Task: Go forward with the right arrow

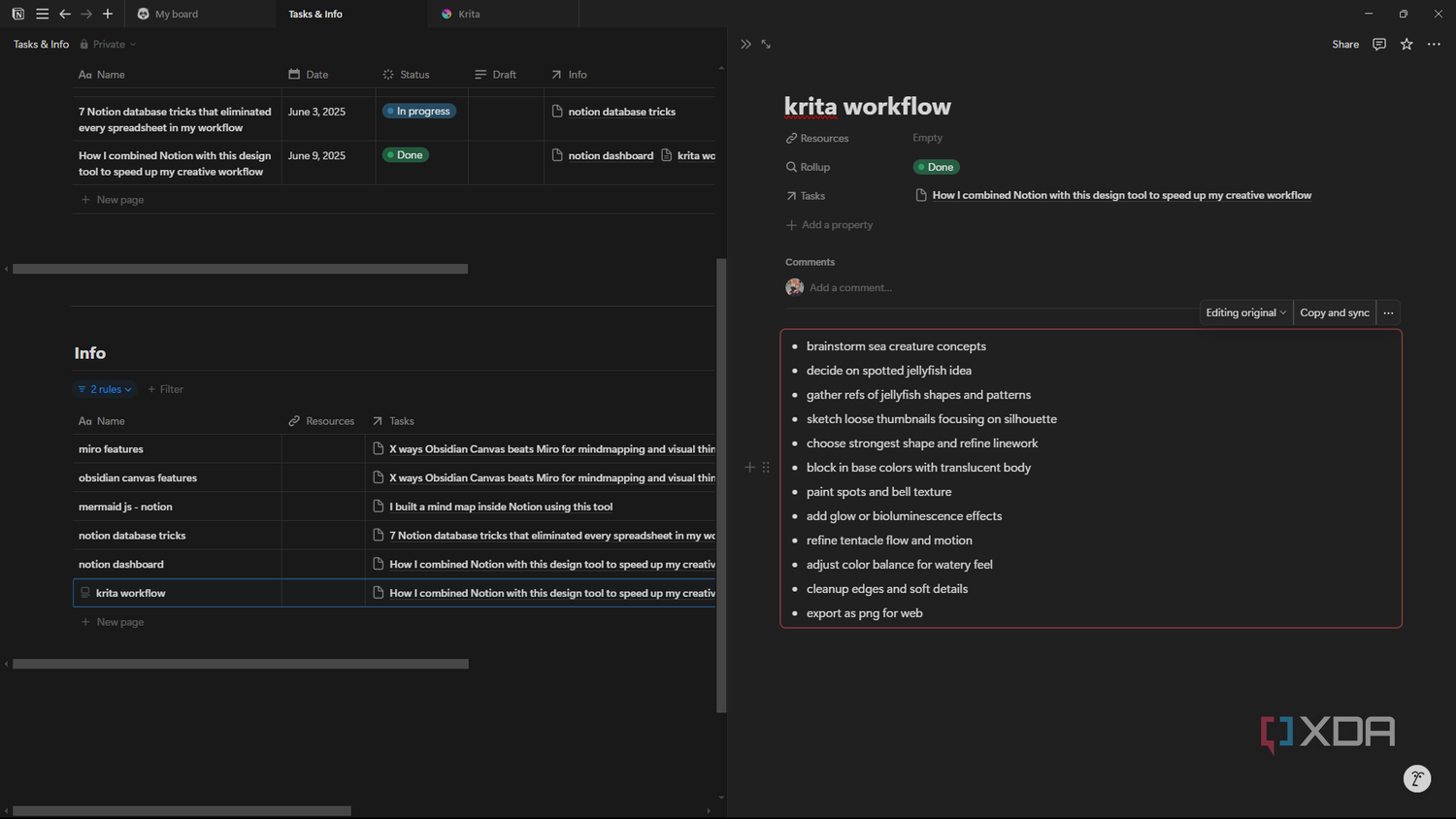Action: coord(86,14)
